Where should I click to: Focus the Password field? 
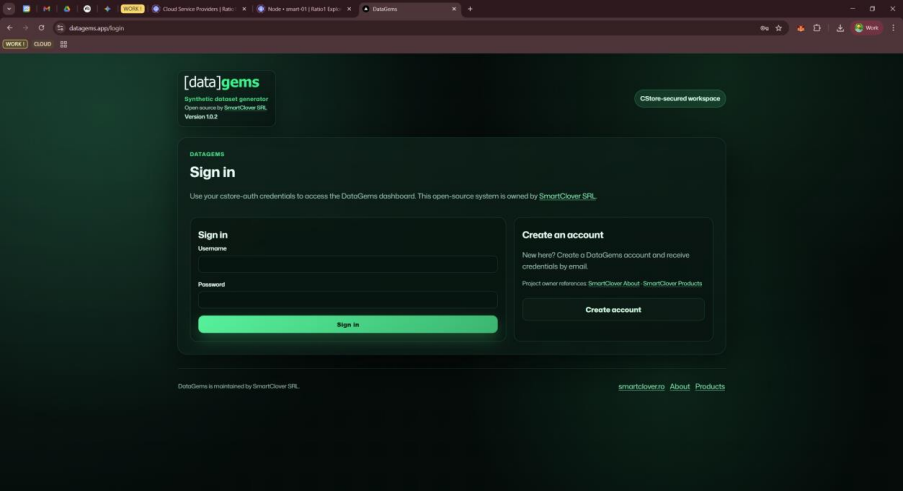click(348, 300)
